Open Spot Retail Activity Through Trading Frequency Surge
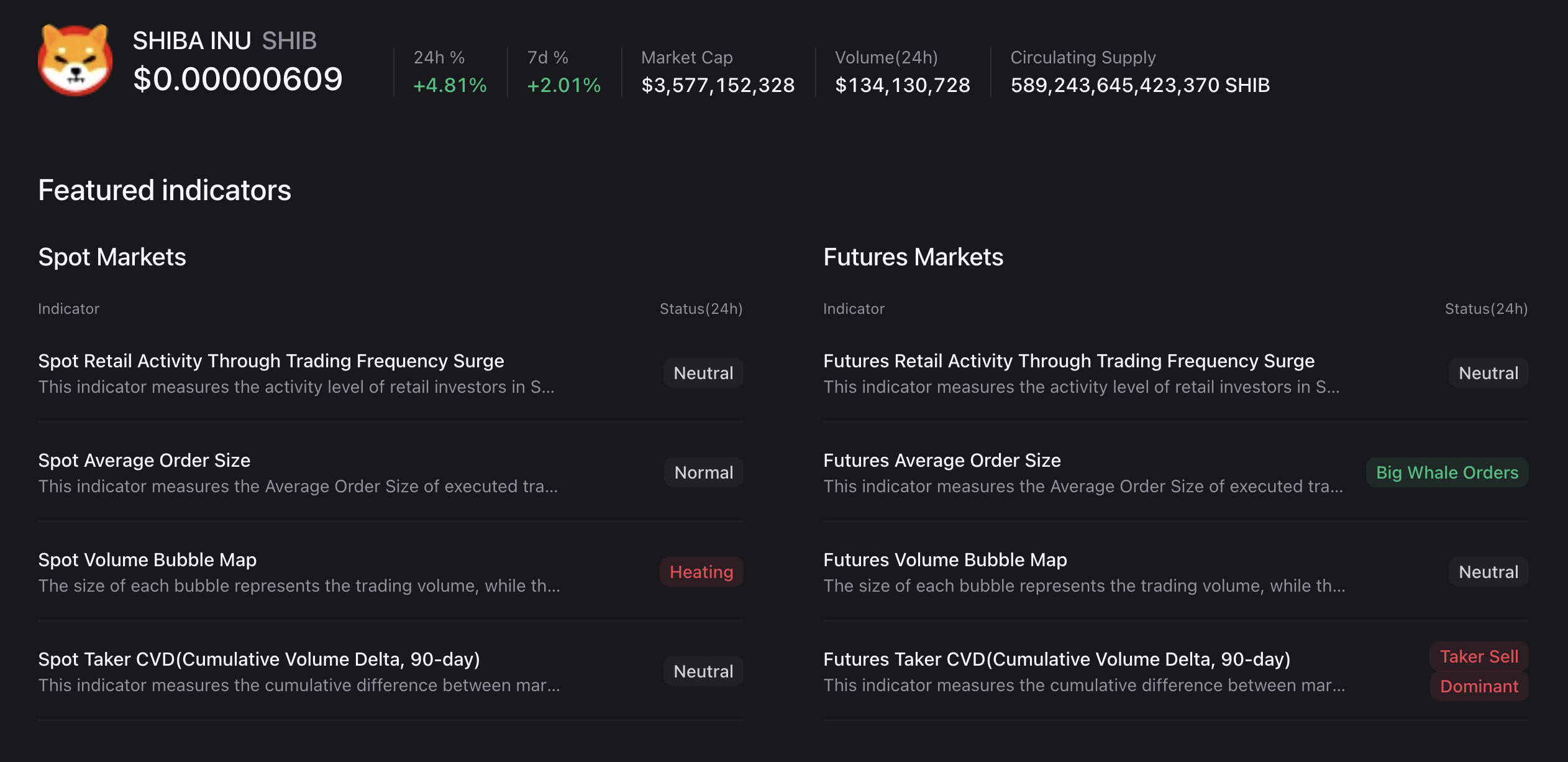 pyautogui.click(x=271, y=361)
